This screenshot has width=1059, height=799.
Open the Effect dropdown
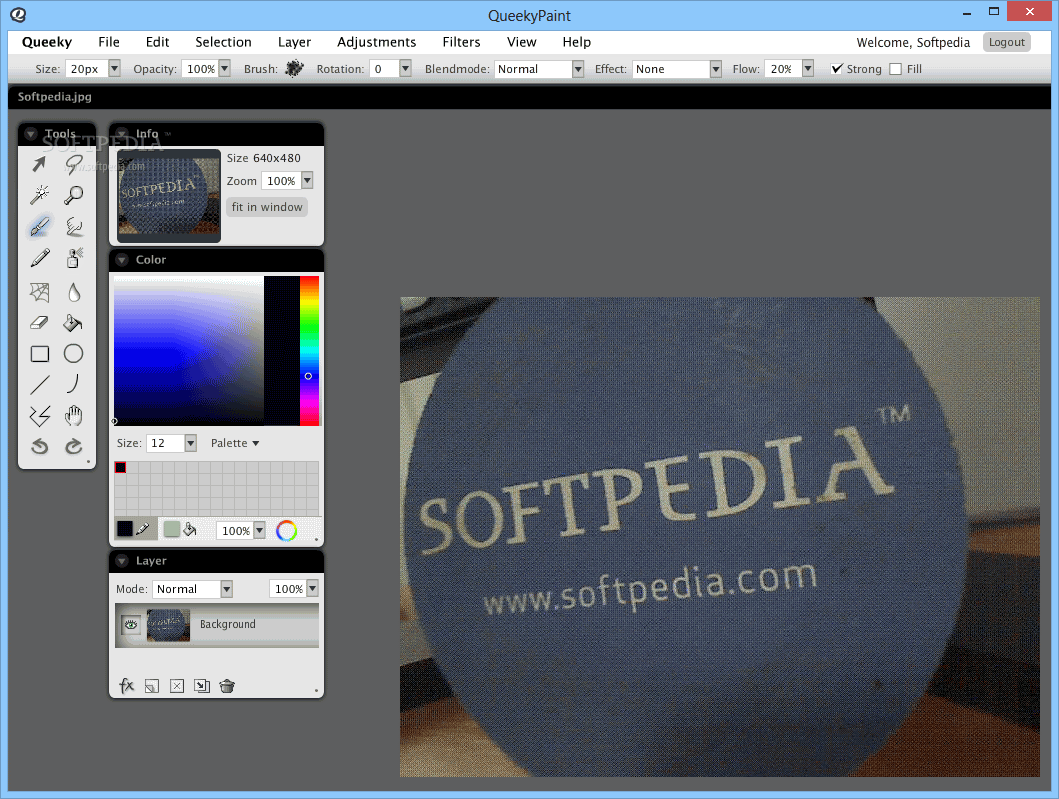point(716,69)
